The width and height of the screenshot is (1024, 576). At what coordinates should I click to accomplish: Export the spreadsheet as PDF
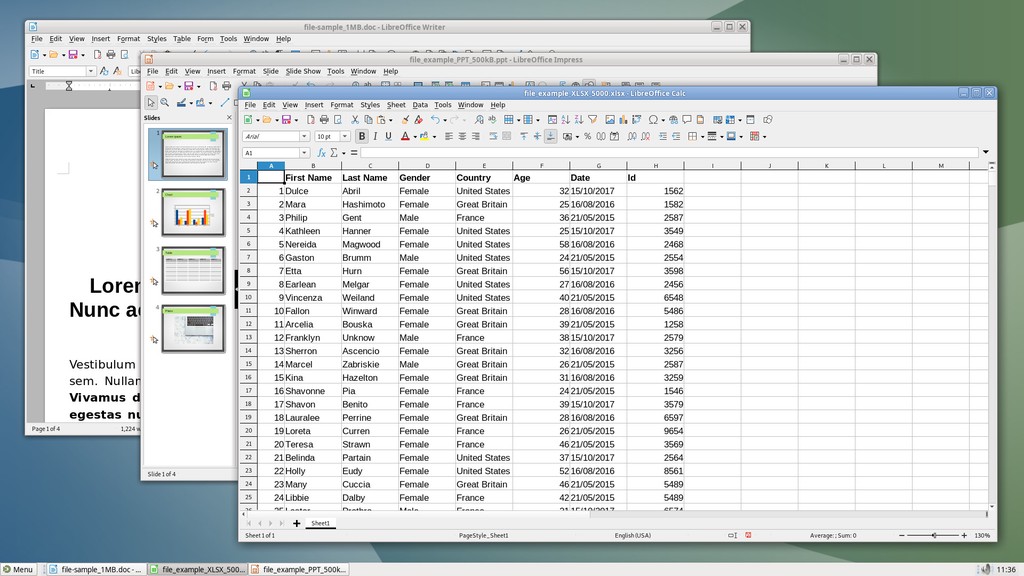(309, 118)
